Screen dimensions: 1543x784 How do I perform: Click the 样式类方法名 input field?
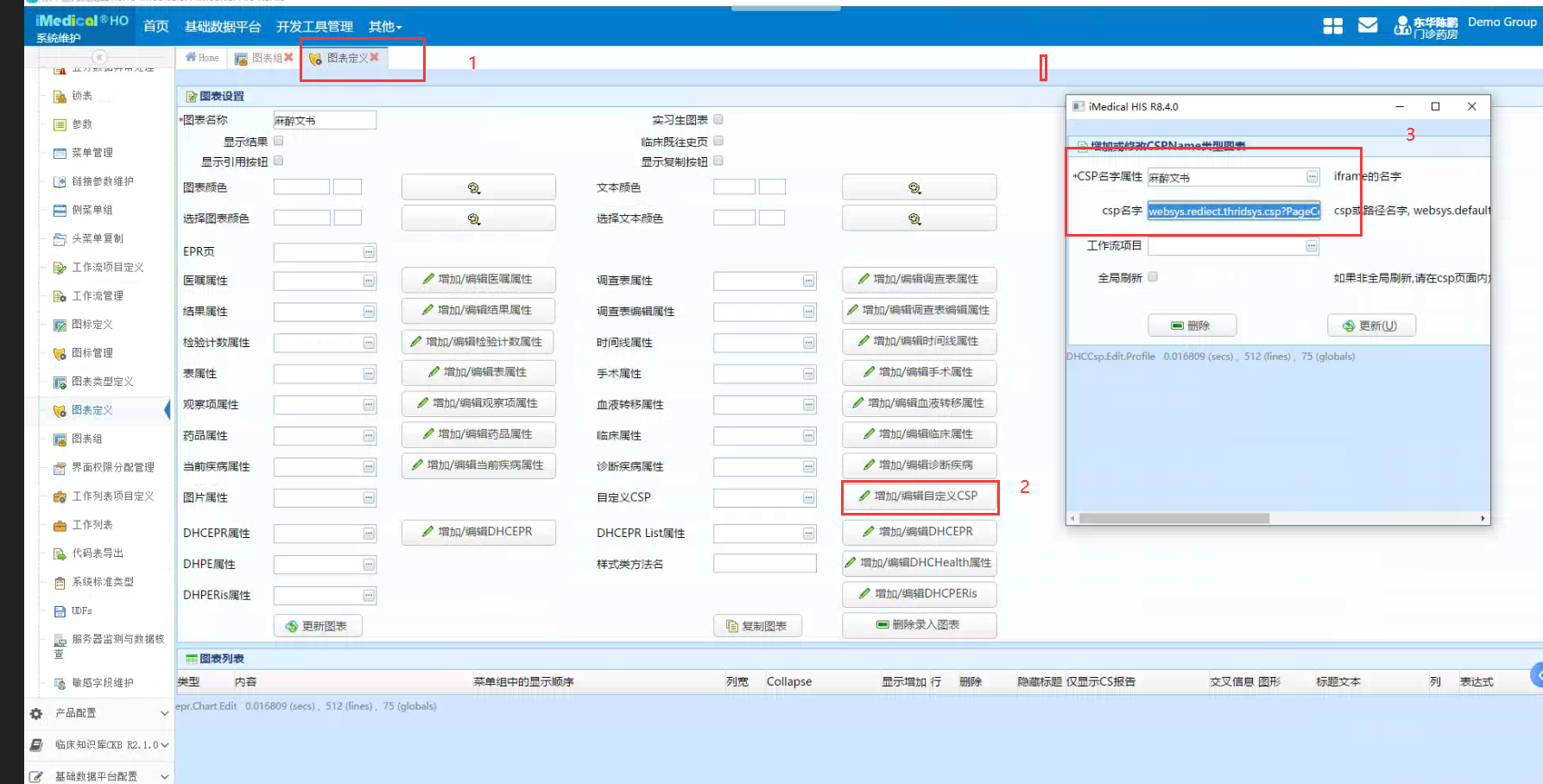tap(765, 564)
